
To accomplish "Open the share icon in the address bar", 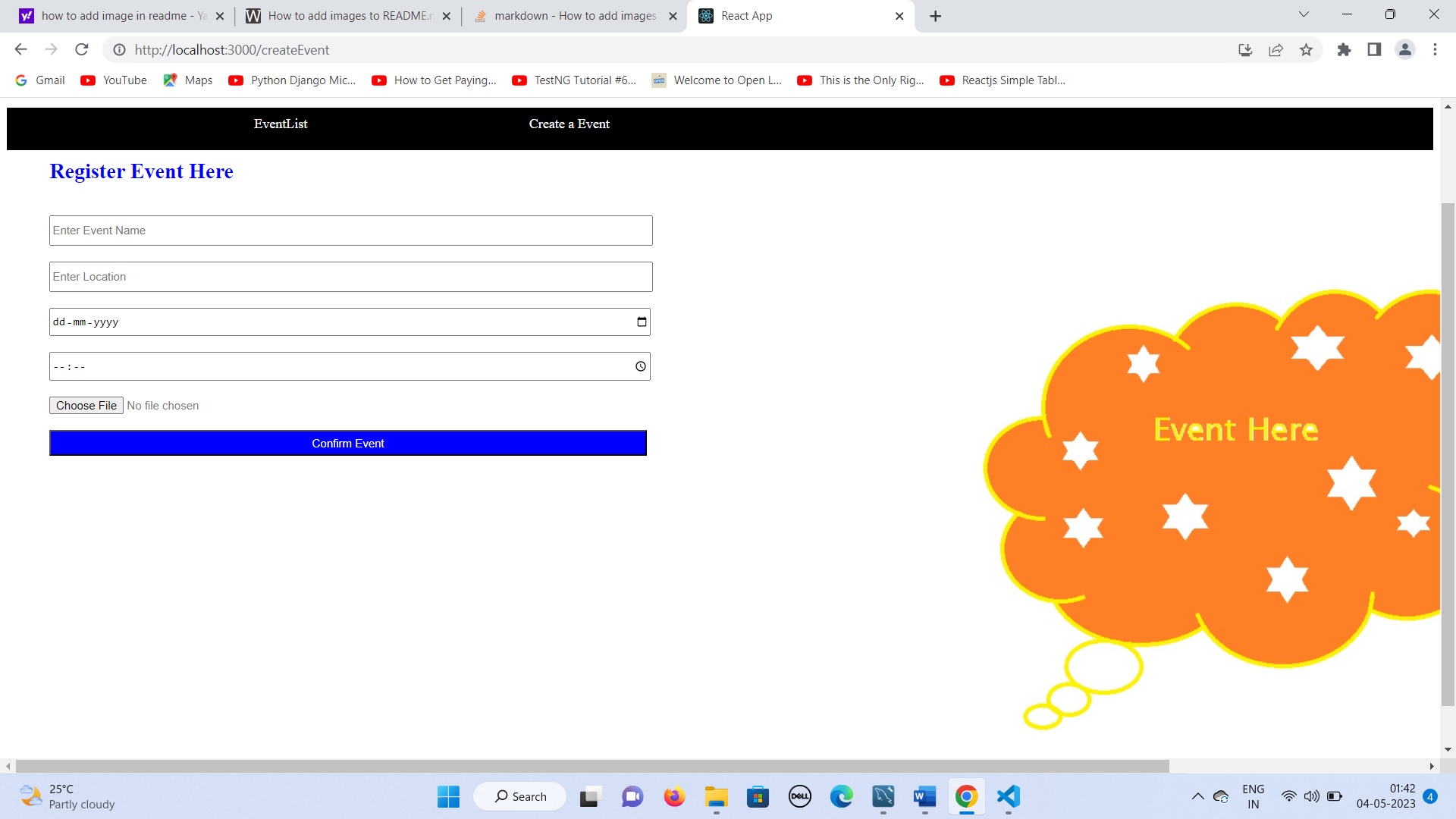I will pyautogui.click(x=1276, y=49).
